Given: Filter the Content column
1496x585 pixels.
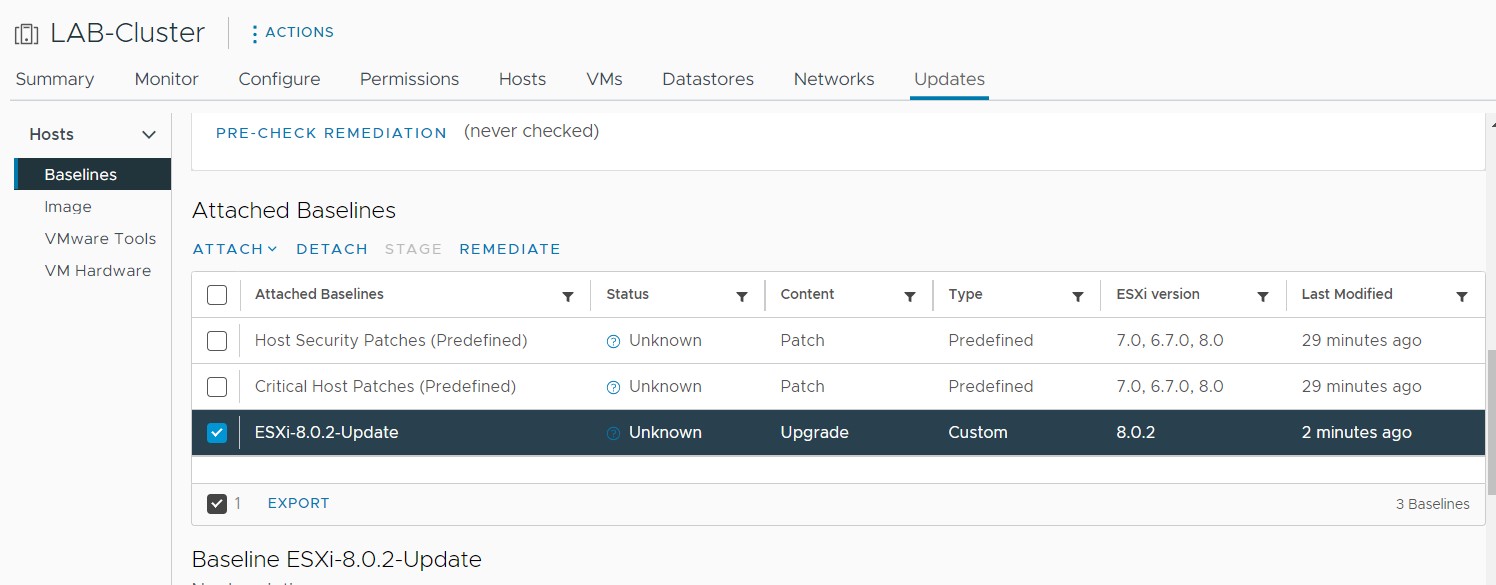Looking at the screenshot, I should click(910, 296).
